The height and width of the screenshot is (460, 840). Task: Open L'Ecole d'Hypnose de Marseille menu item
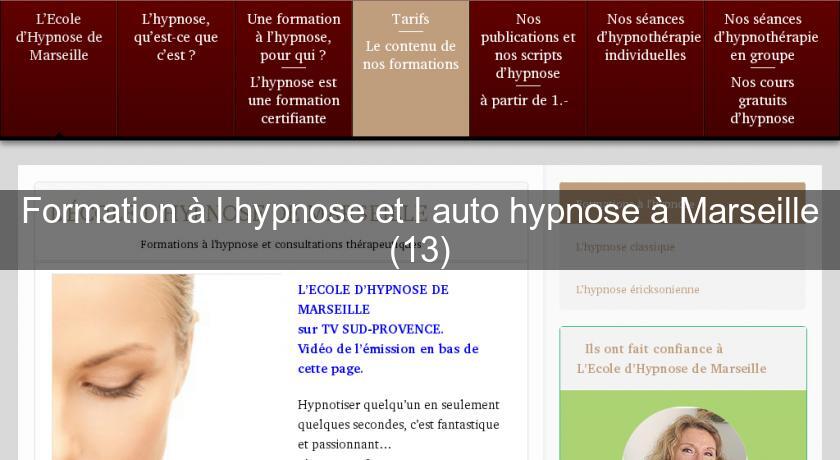tap(59, 37)
